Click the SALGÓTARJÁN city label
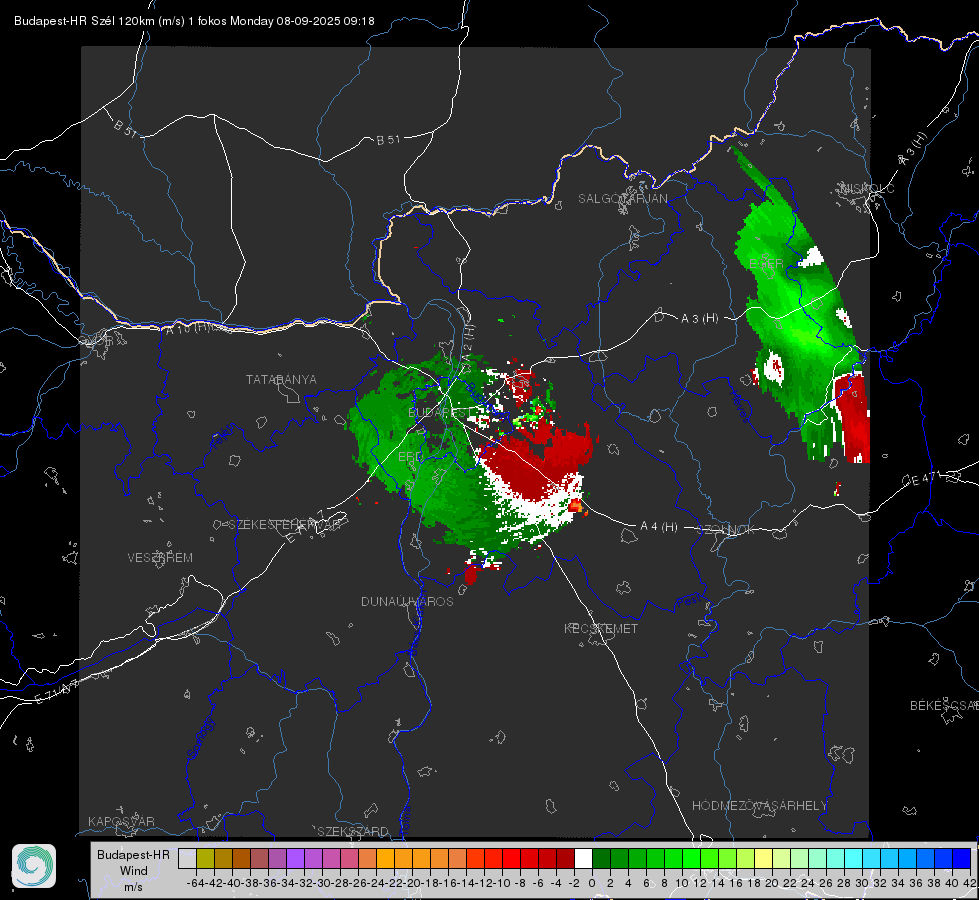 (x=622, y=199)
